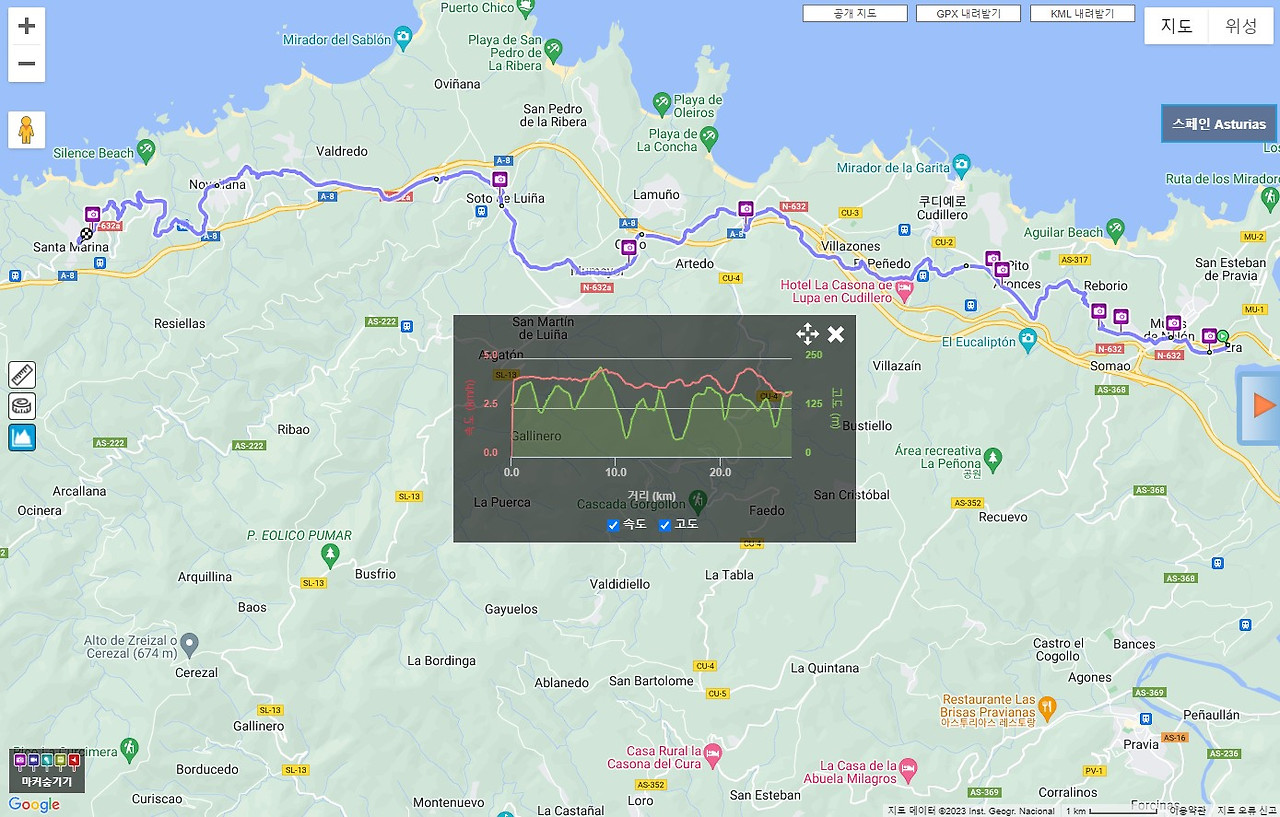Click Aguilar Beach pin

click(1116, 231)
